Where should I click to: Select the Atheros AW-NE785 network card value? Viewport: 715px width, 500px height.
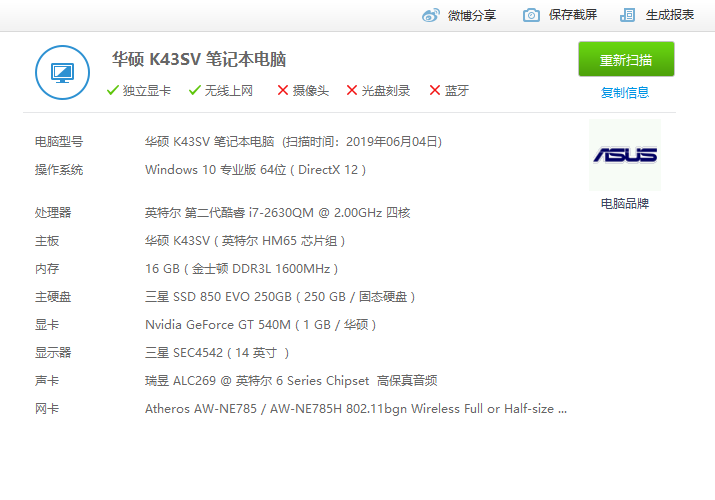(x=356, y=409)
